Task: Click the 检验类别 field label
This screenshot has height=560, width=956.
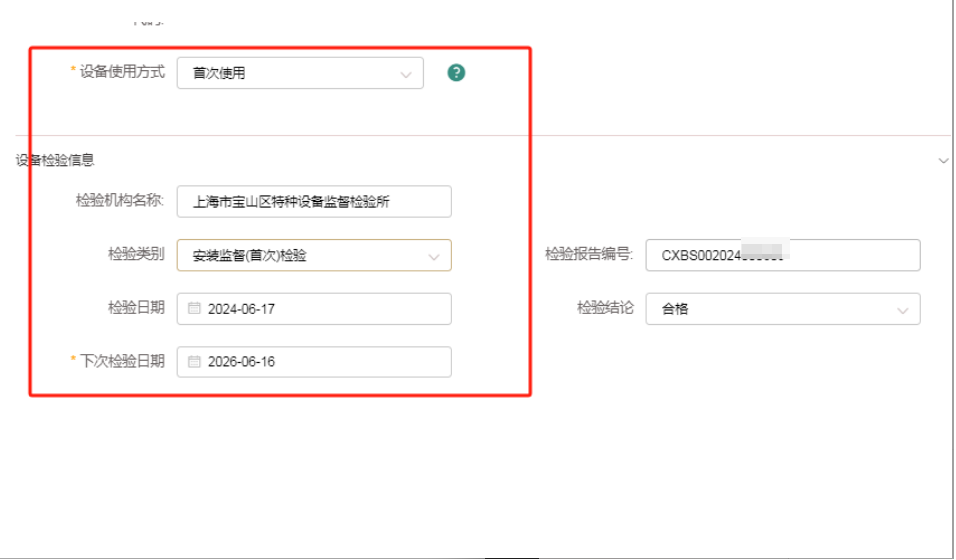Action: pos(136,254)
